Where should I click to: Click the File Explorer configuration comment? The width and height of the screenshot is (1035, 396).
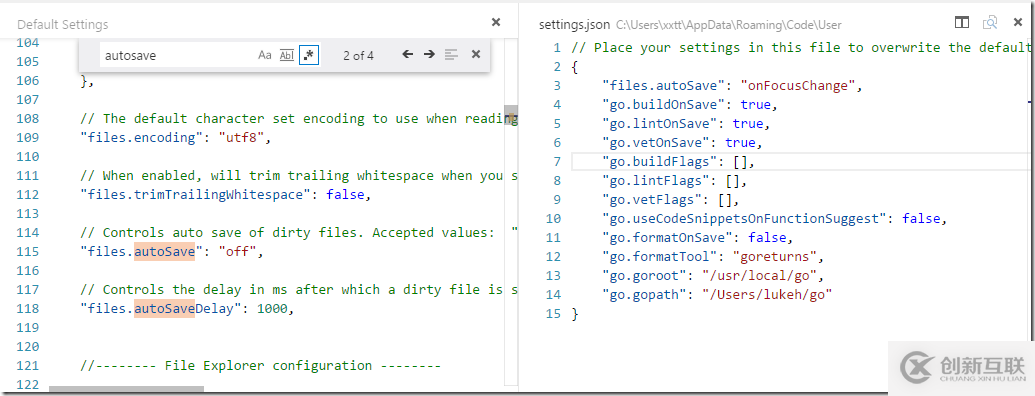tap(260, 366)
